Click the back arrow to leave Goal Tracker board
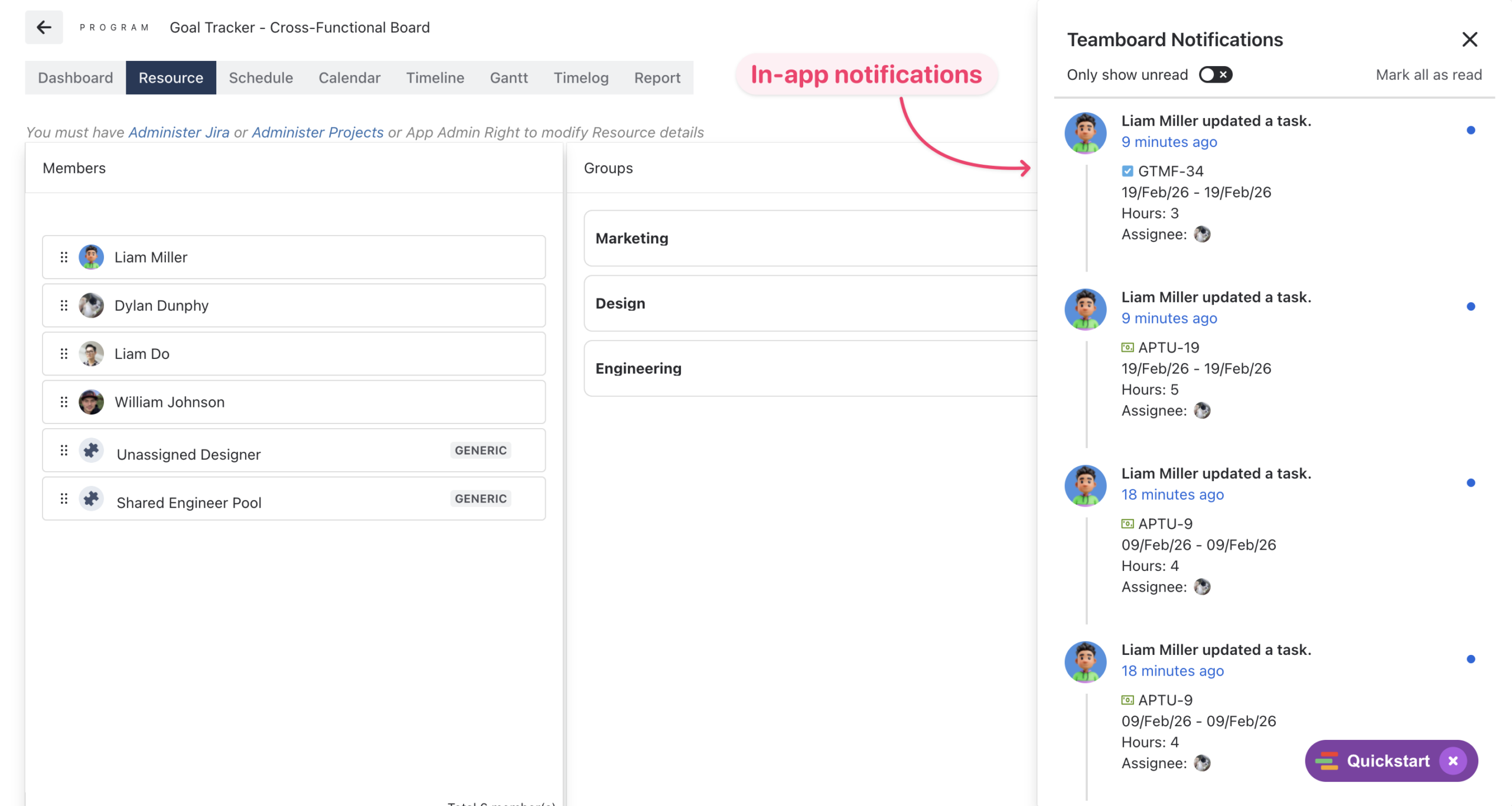 click(x=44, y=27)
